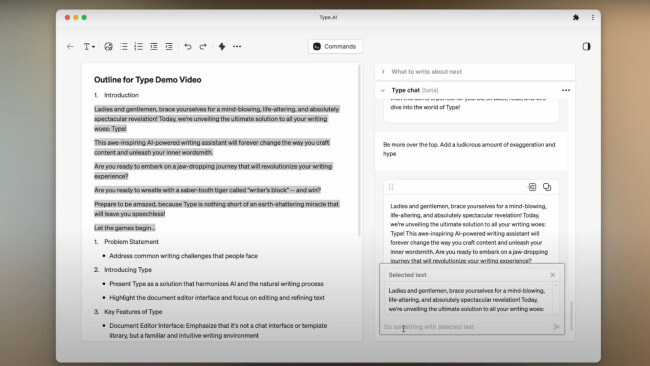The width and height of the screenshot is (650, 366).
Task: Click 'Highlight the document editor interface' bullet
Action: point(217,298)
